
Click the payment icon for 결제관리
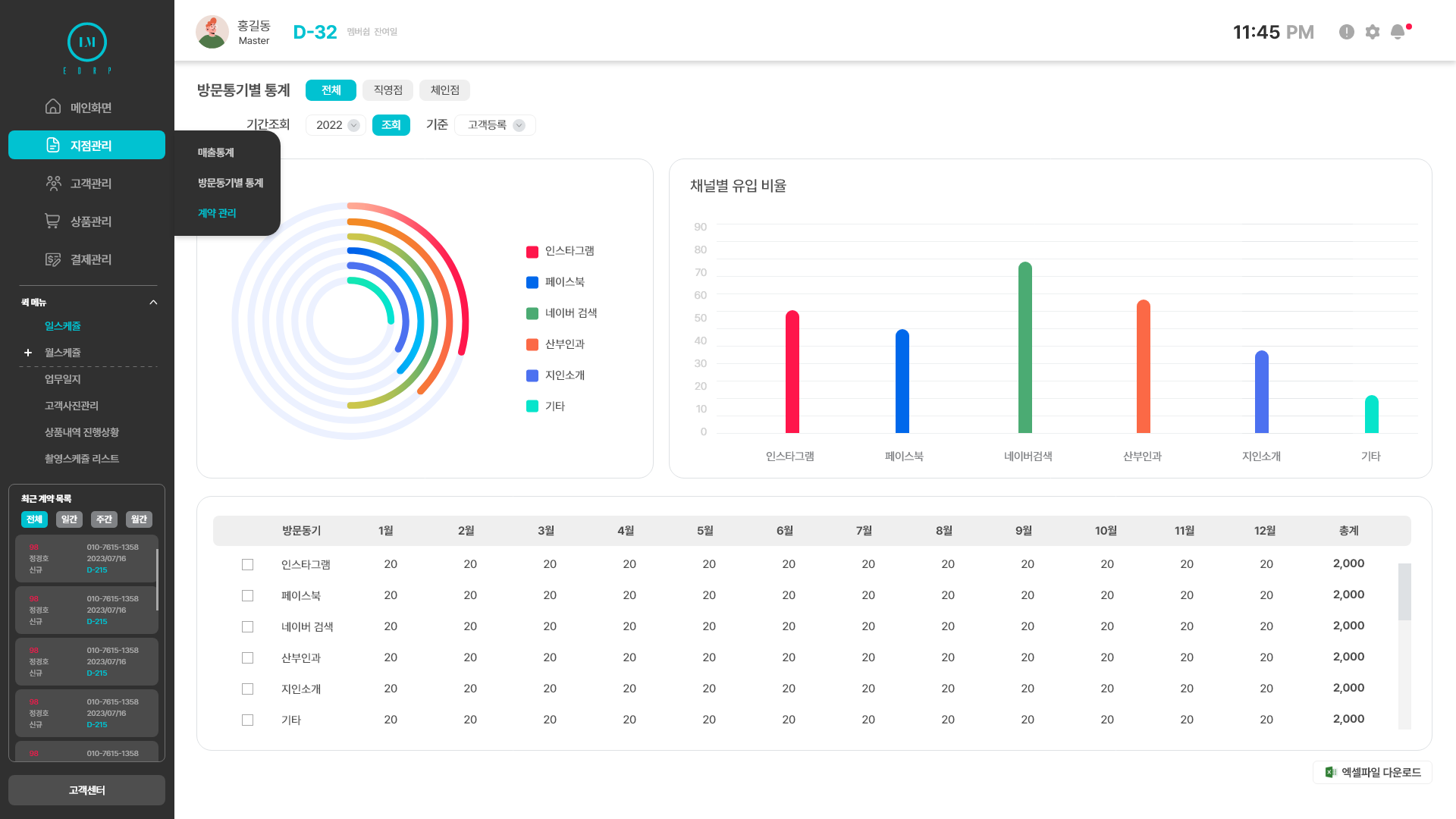coord(53,259)
